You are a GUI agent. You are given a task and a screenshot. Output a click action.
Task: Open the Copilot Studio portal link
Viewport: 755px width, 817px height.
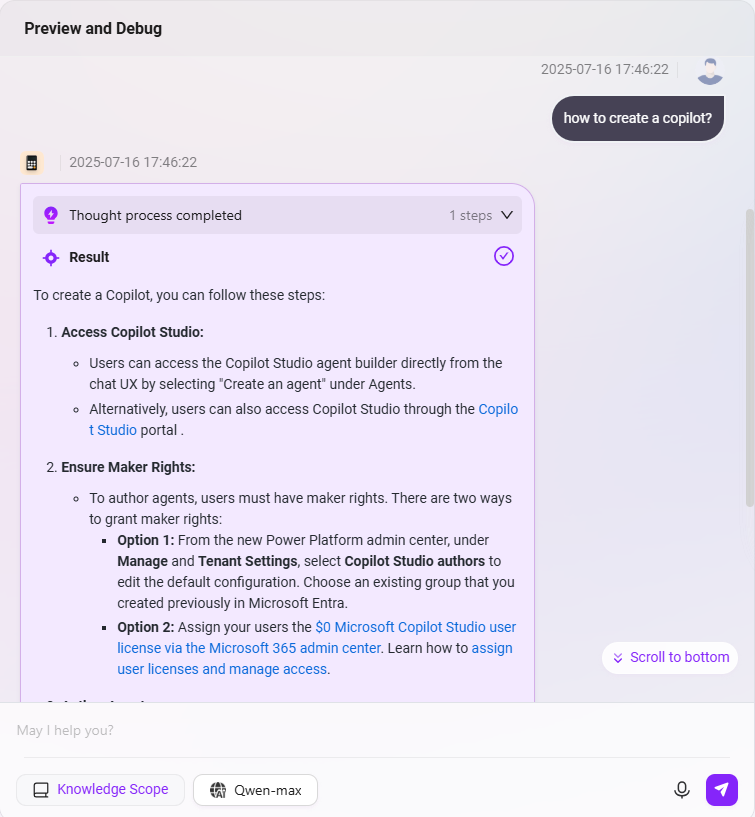click(x=304, y=419)
